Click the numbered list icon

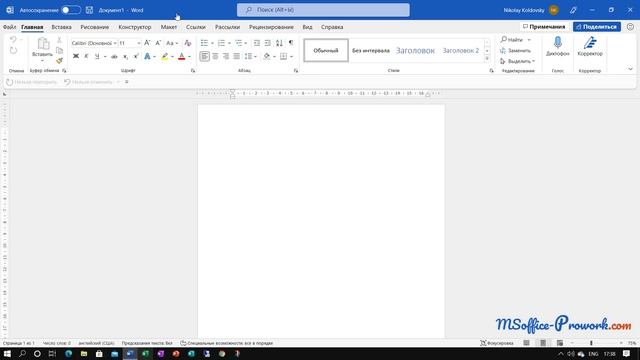[221, 43]
